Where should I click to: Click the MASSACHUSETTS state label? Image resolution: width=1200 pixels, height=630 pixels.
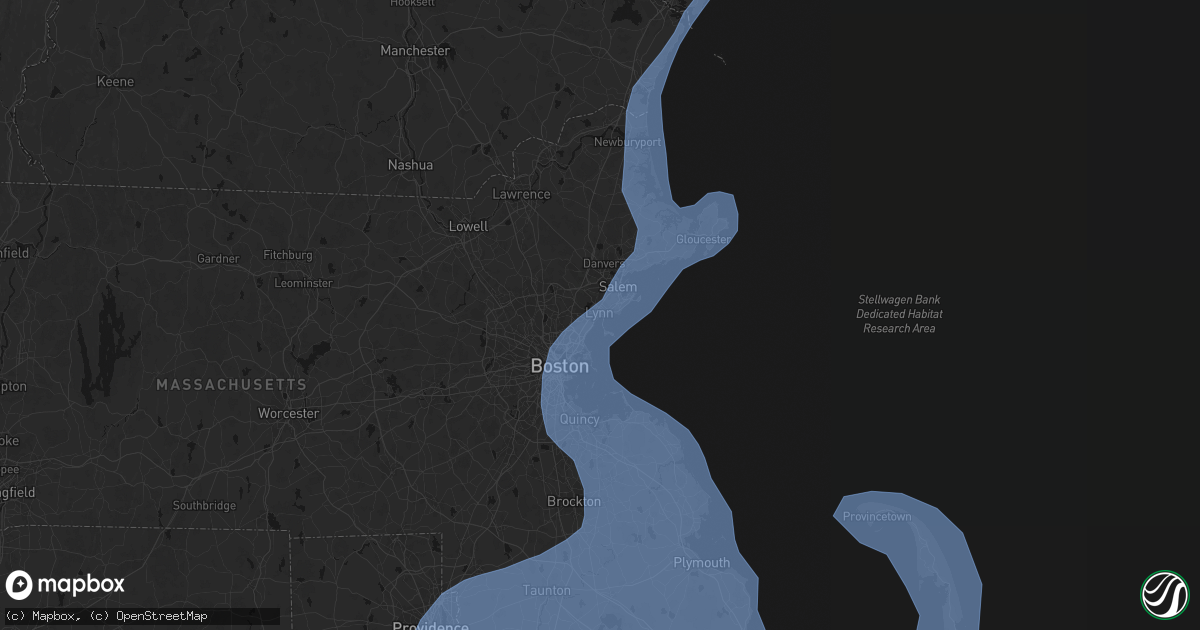click(x=231, y=385)
